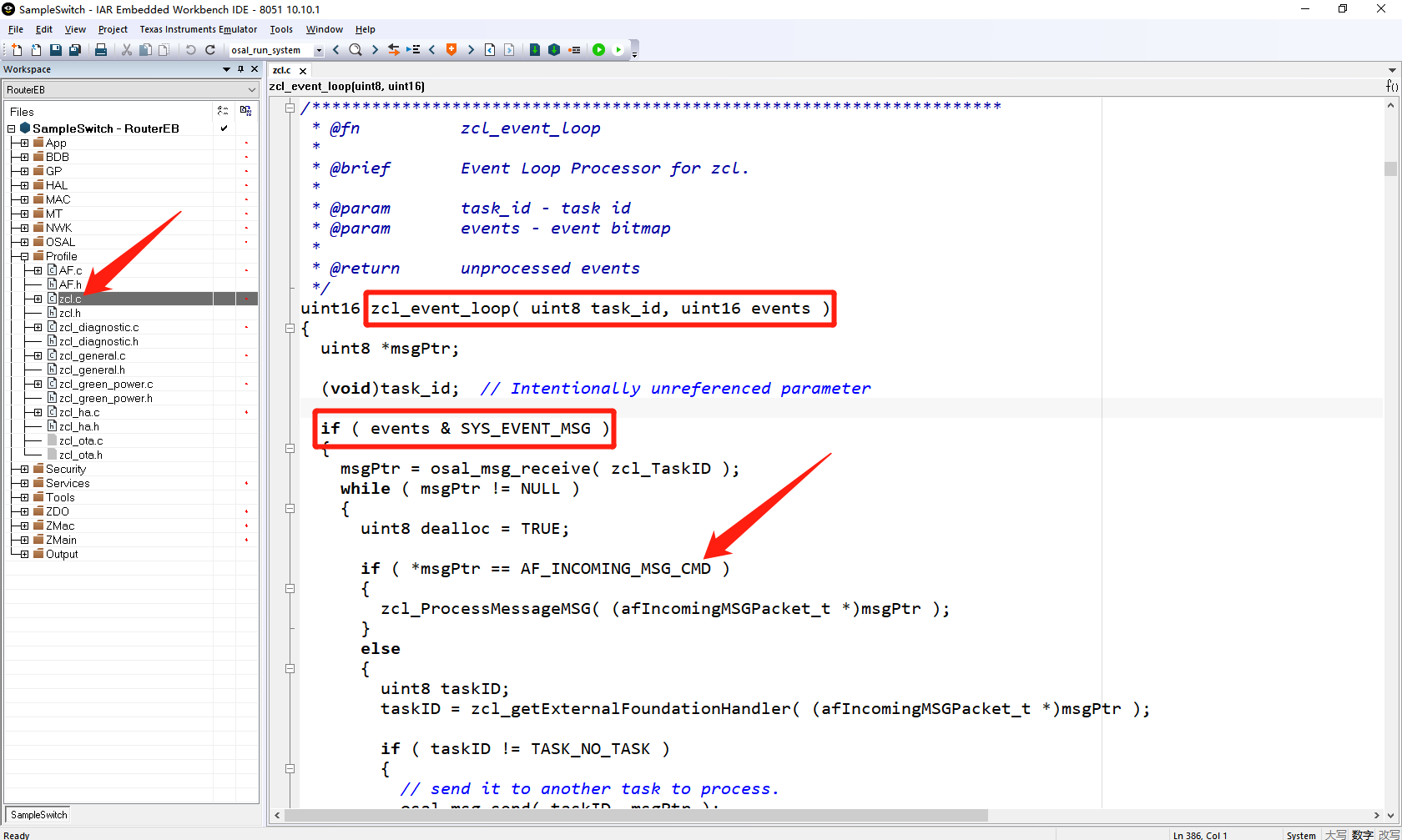Click the Save All toolbar icon
The width and height of the screenshot is (1402, 840).
pyautogui.click(x=74, y=50)
